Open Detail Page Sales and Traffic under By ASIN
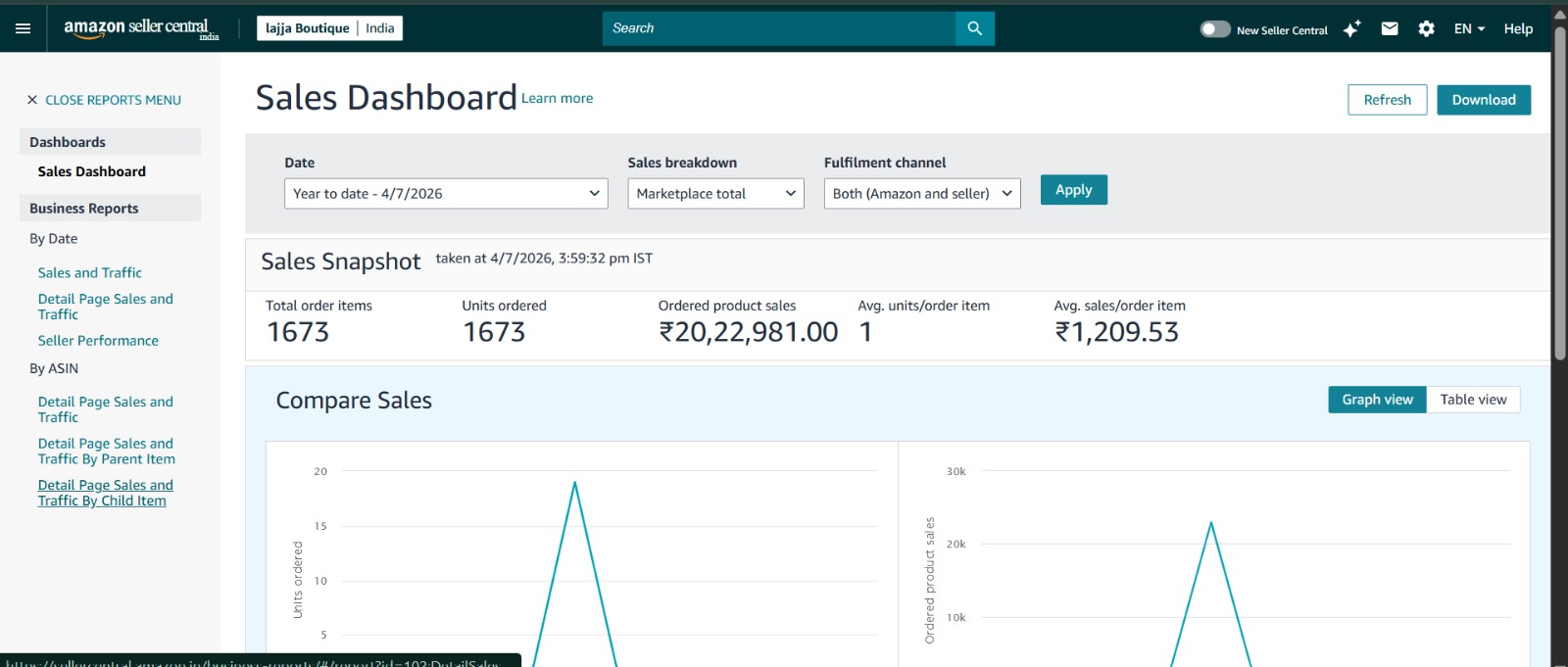Image resolution: width=1568 pixels, height=667 pixels. click(x=106, y=409)
